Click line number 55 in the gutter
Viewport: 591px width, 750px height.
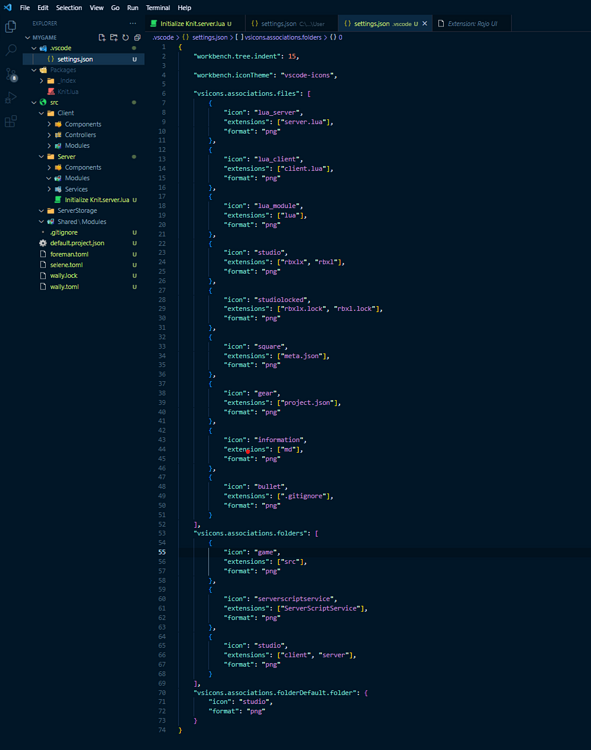tap(162, 552)
